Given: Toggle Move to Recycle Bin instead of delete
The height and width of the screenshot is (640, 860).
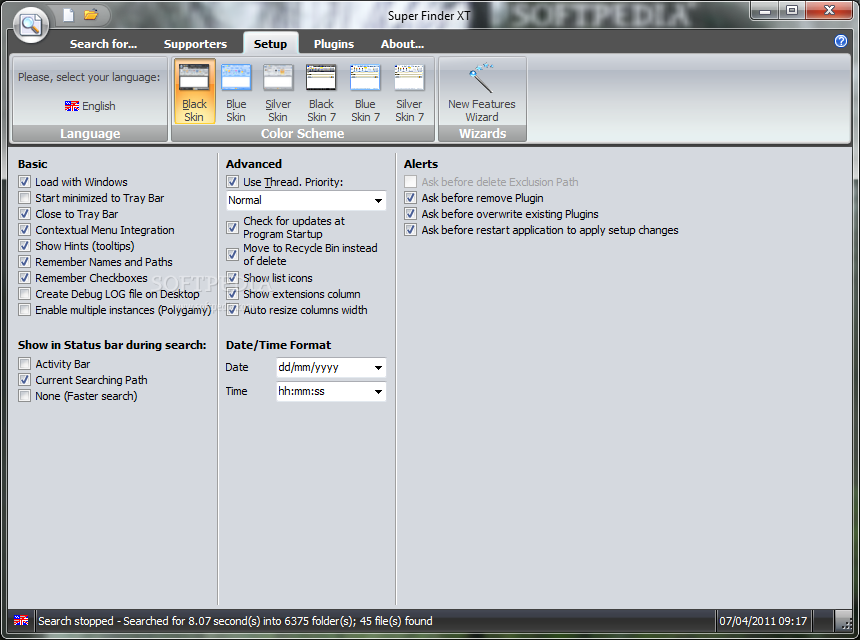Looking at the screenshot, I should (233, 254).
